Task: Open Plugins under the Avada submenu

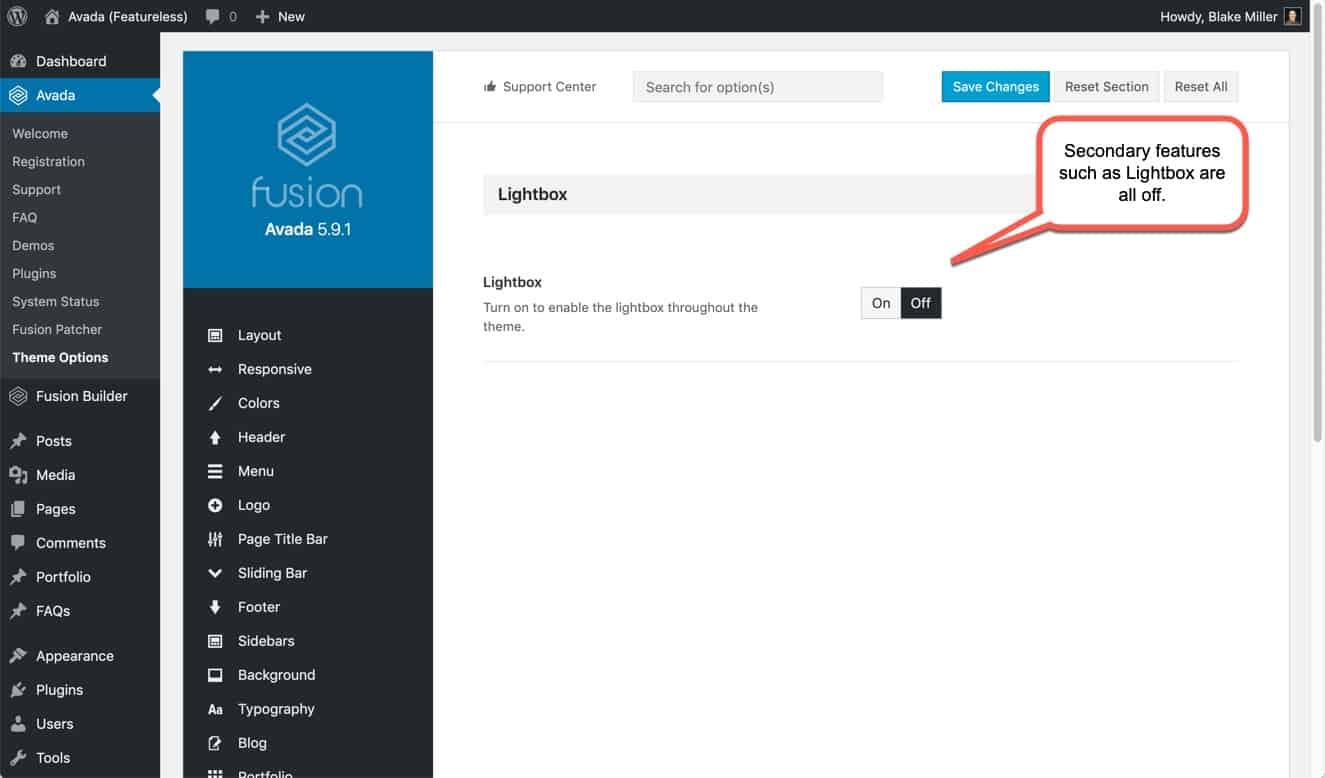Action: coord(34,273)
